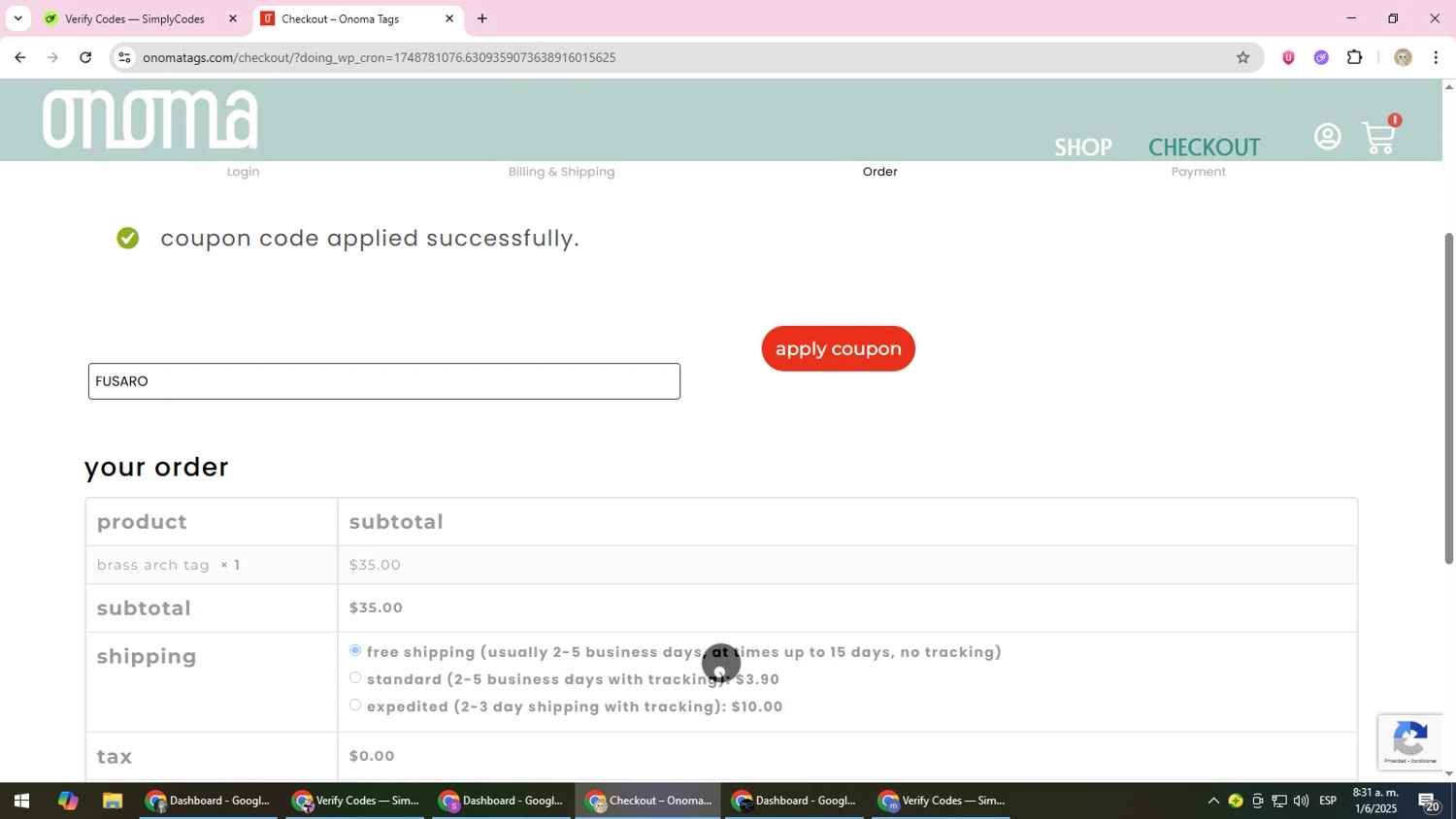Go back with browser back arrow
This screenshot has width=1456, height=819.
coord(19,57)
